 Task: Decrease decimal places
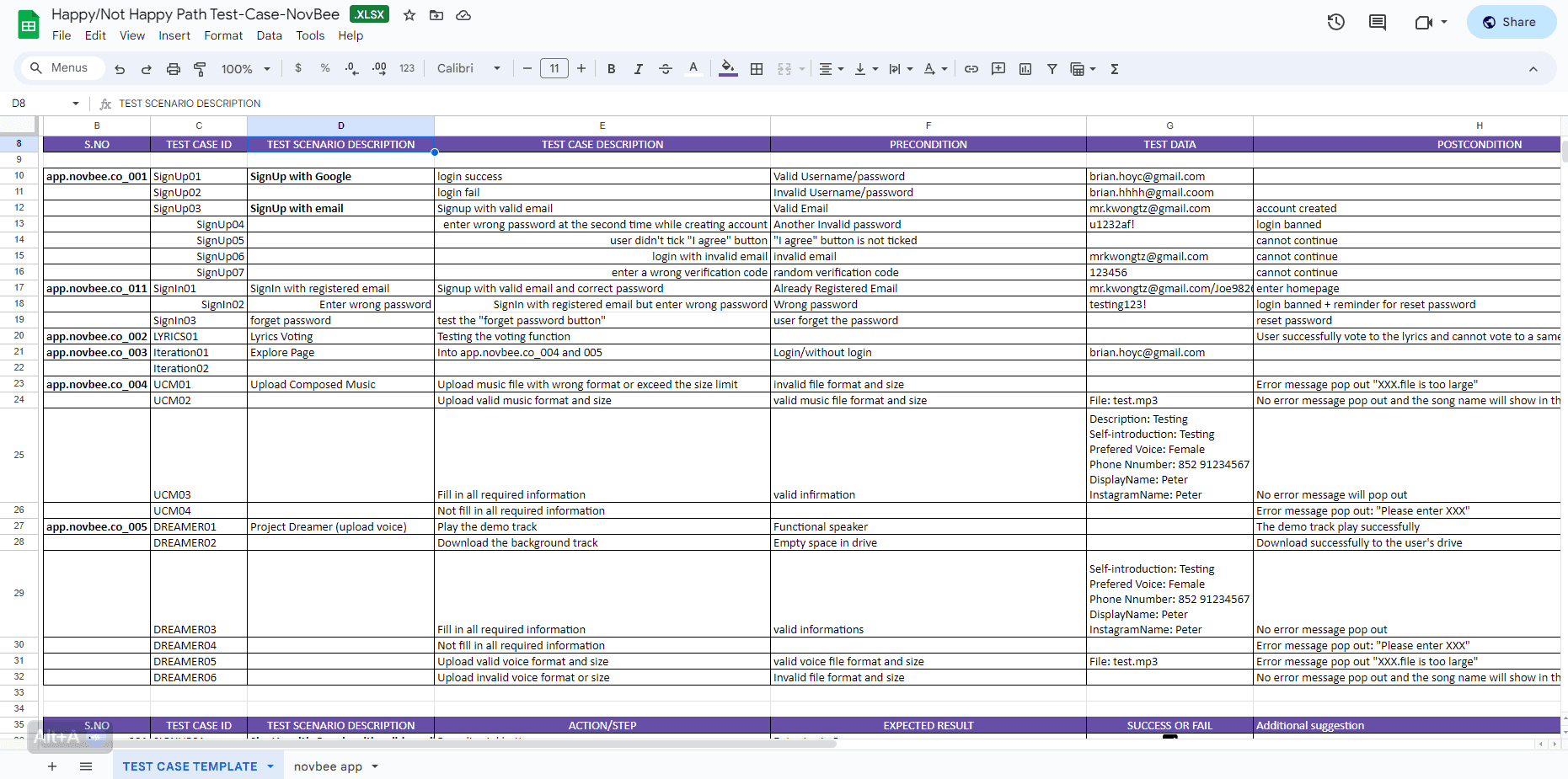pyautogui.click(x=351, y=68)
